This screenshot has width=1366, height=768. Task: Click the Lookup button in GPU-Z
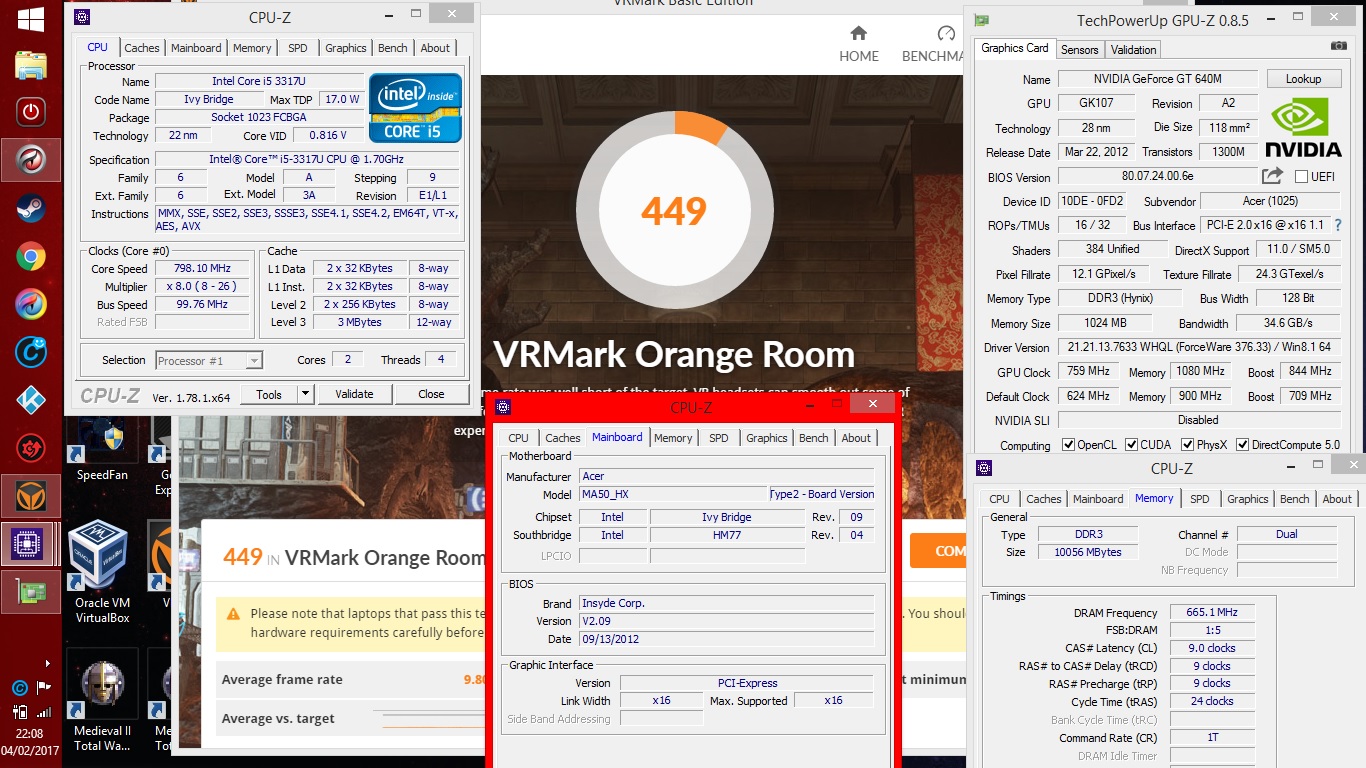pyautogui.click(x=1303, y=79)
